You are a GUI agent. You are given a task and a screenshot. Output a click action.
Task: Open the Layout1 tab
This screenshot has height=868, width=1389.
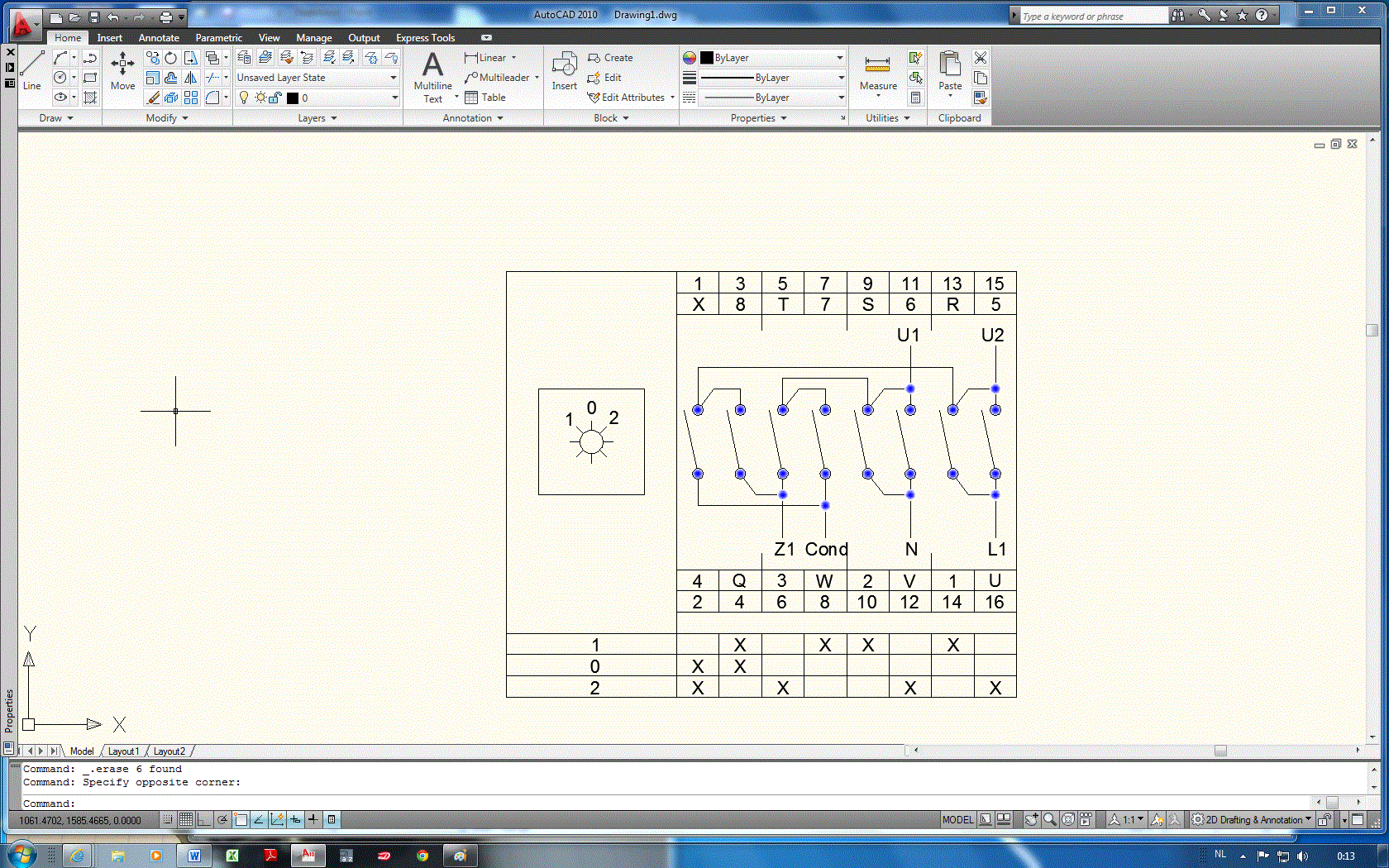tap(123, 751)
